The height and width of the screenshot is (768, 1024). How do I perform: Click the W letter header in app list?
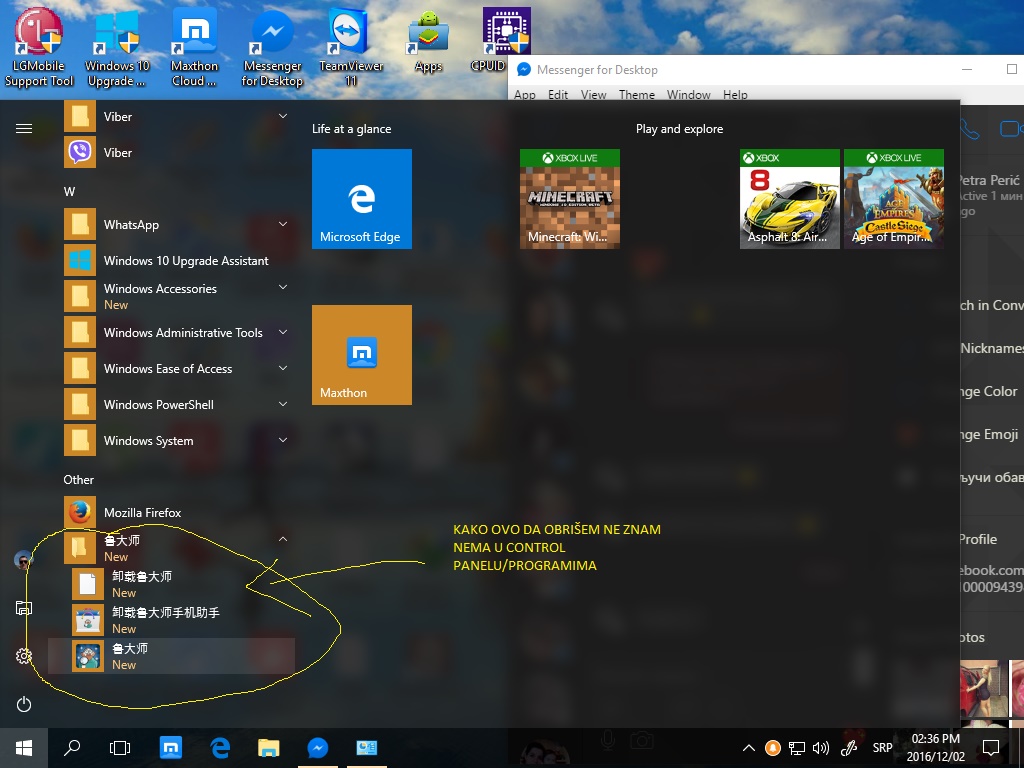(69, 191)
